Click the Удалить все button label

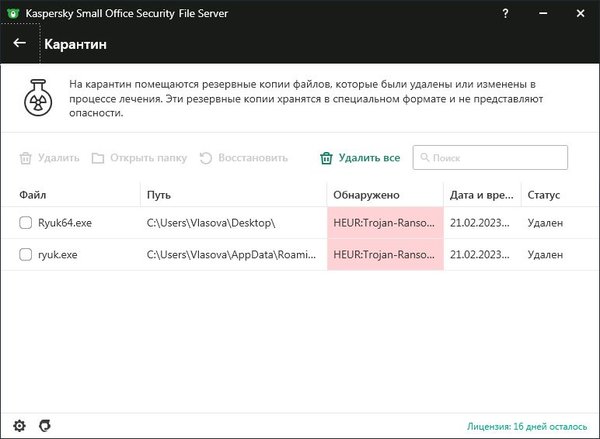coord(369,158)
